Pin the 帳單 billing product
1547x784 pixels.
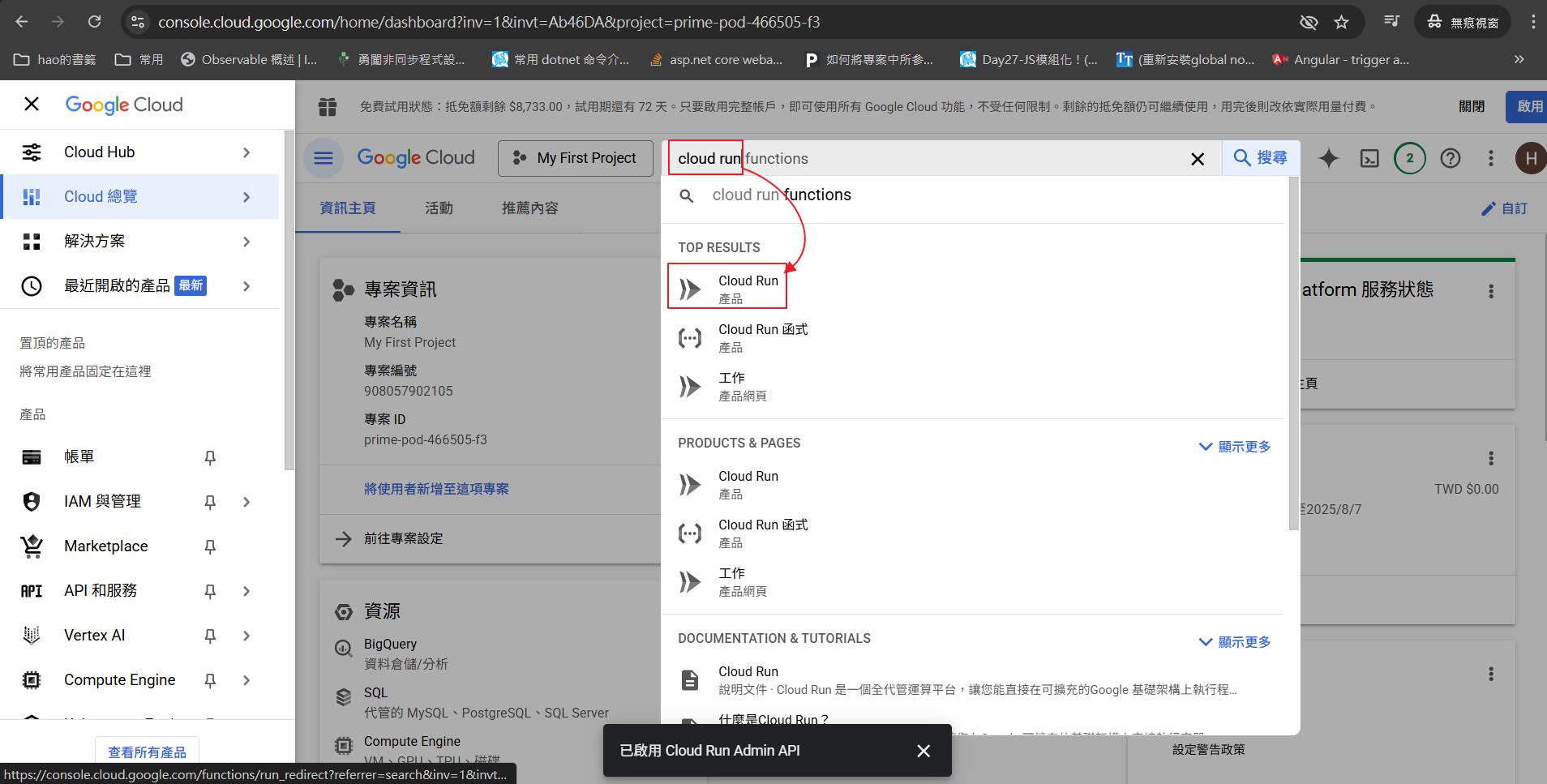(x=210, y=458)
